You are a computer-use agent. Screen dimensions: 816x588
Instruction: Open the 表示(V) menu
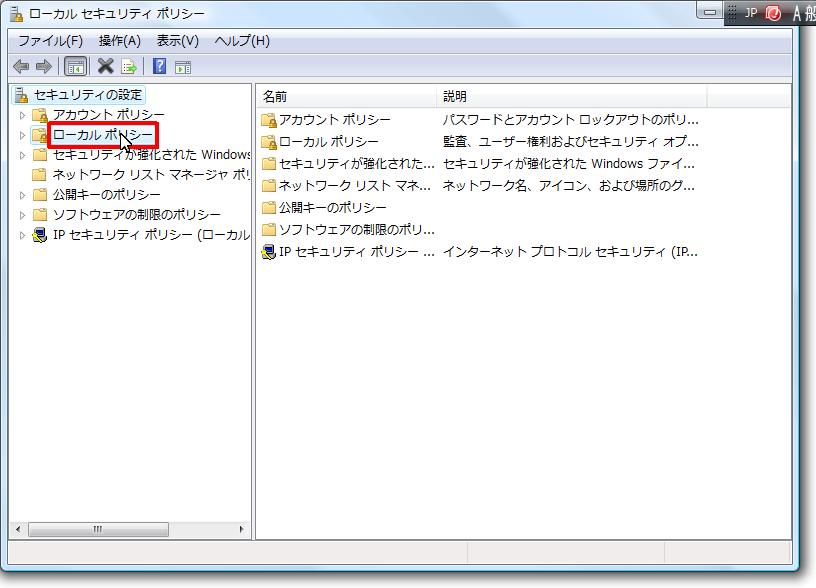coord(178,41)
